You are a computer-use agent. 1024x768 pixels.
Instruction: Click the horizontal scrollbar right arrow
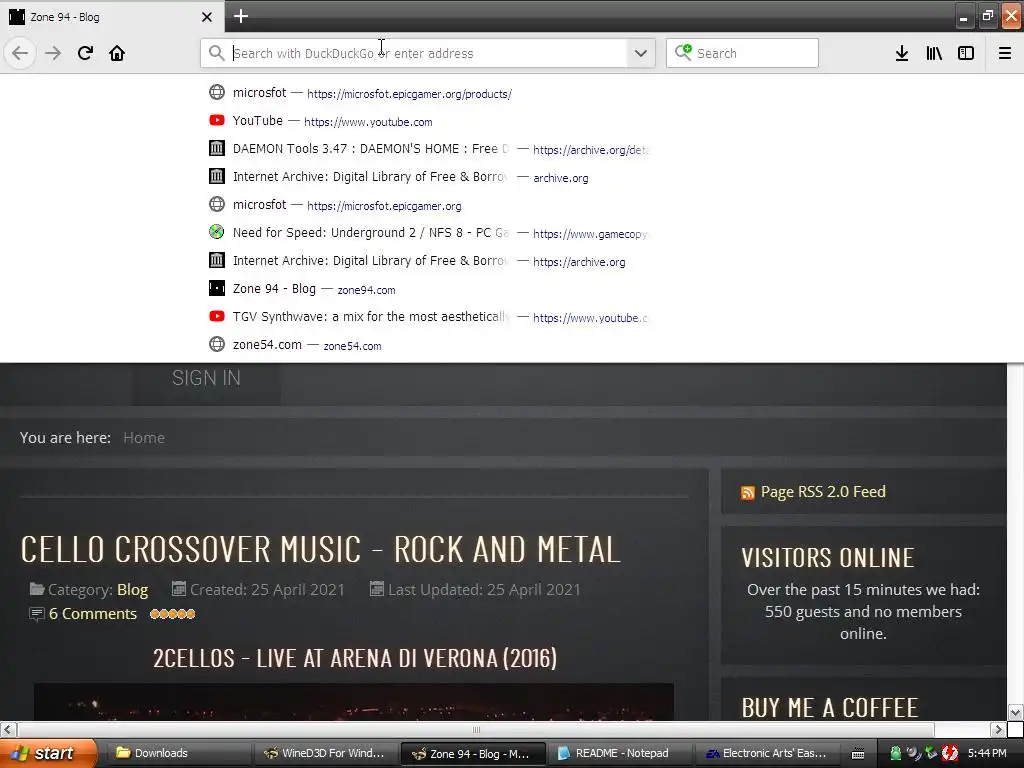[998, 729]
